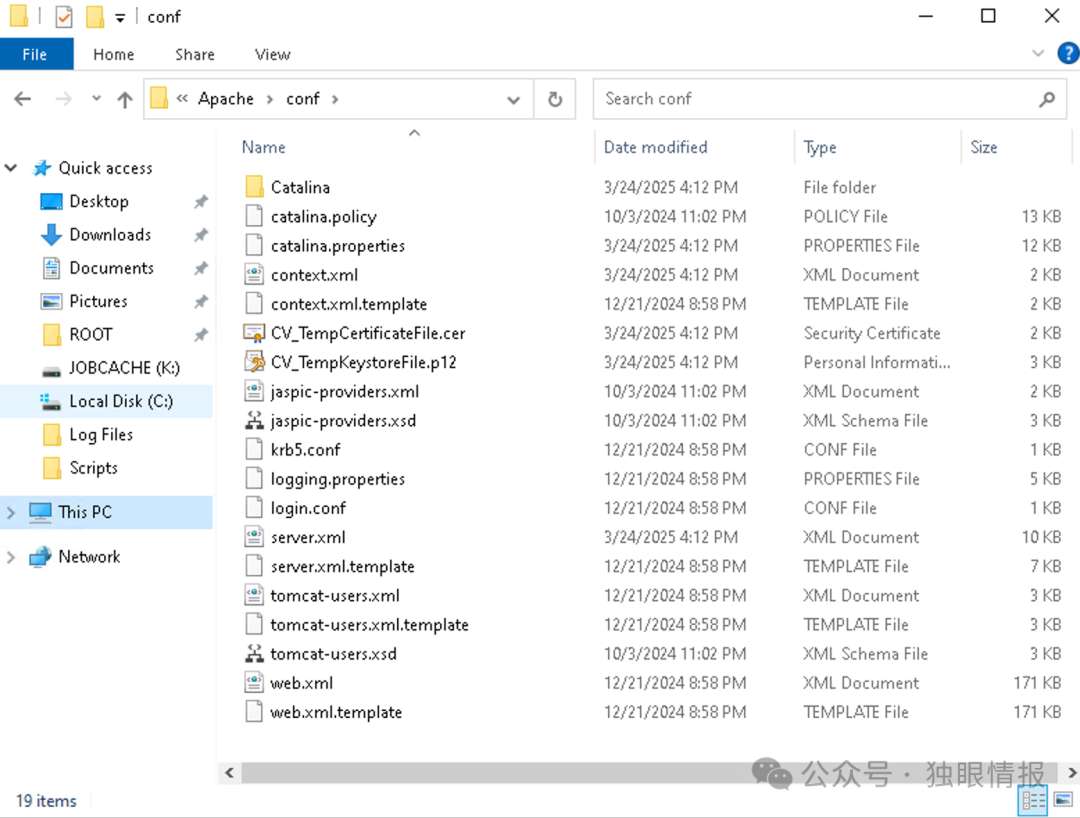Click New folder icon in title bar
This screenshot has height=818, width=1080.
point(95,16)
